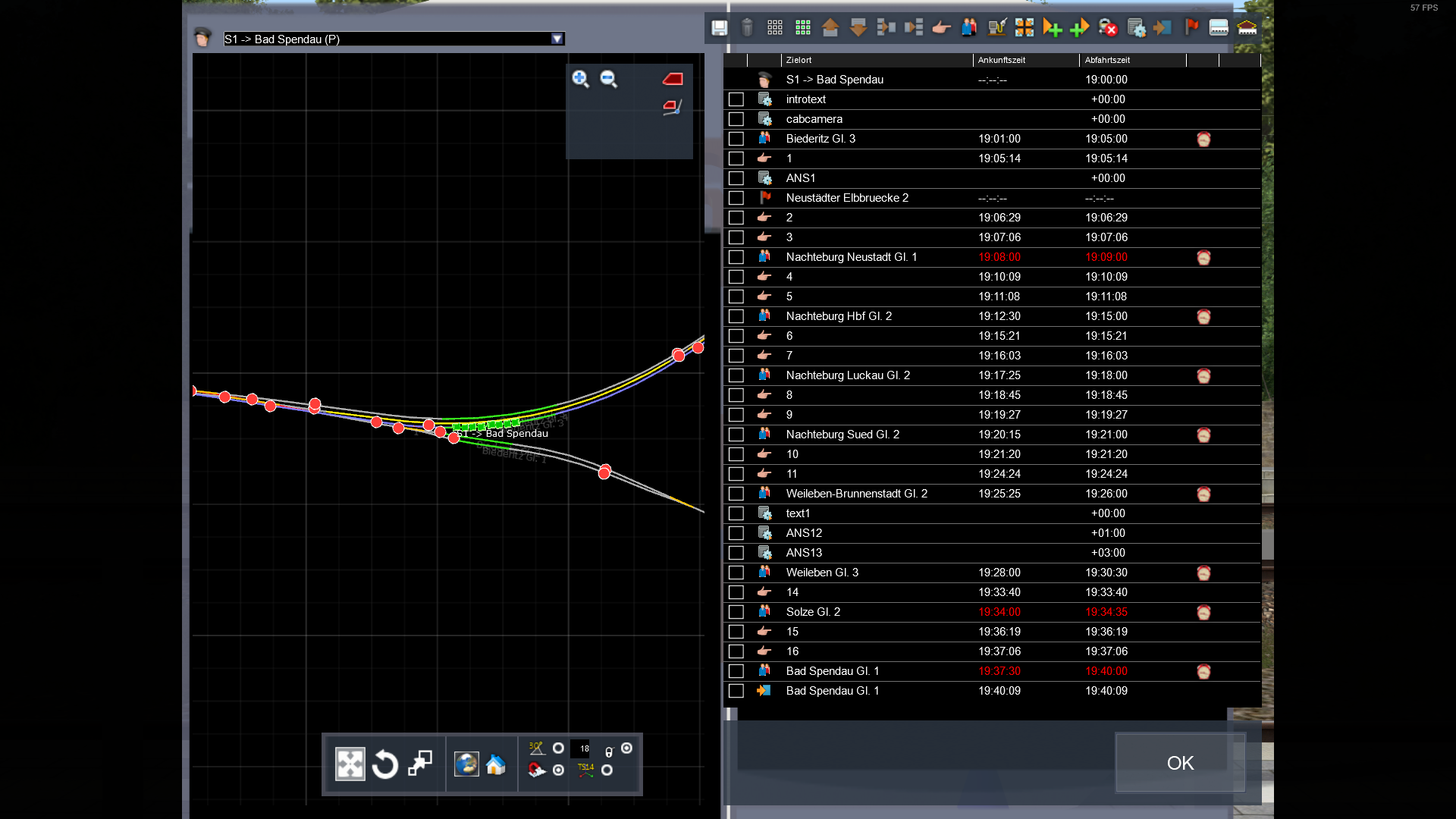Tick the Nachteburg Hbf Gl. 2 checkbox
Viewport: 1456px width, 819px height.
(736, 316)
